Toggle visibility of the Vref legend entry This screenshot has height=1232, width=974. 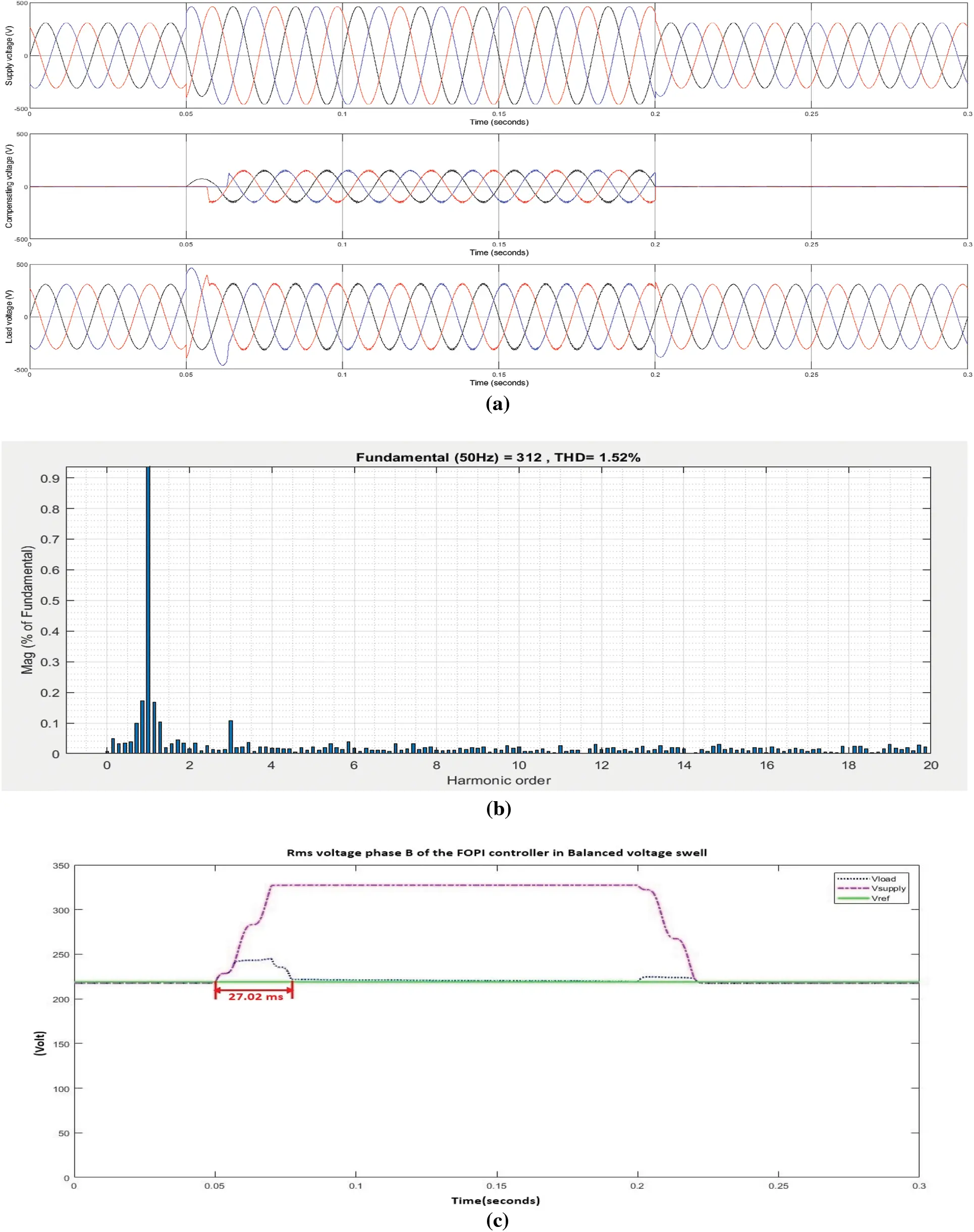[882, 899]
